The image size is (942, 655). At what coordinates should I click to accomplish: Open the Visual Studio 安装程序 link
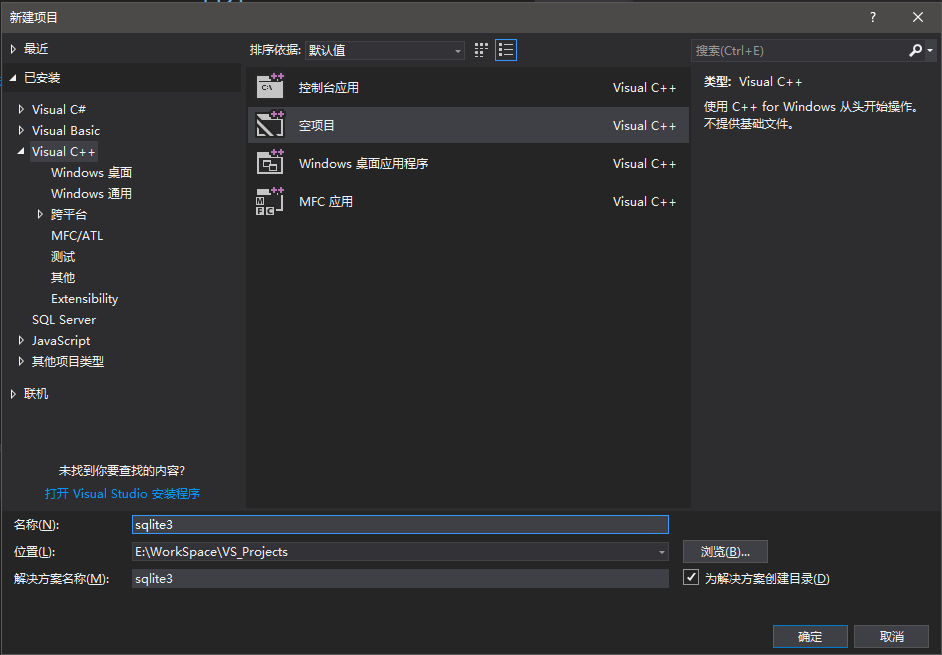click(x=122, y=494)
